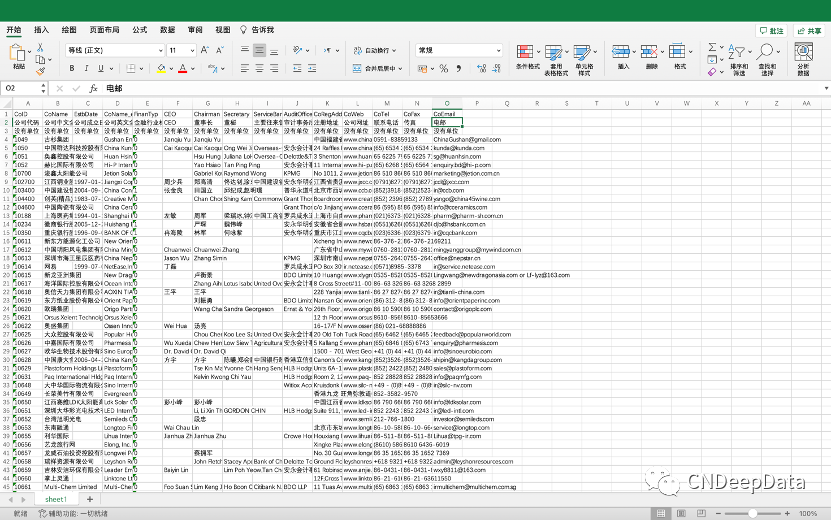Open the View (视图) ribbon tab
Image resolution: width=832 pixels, height=520 pixels.
pyautogui.click(x=222, y=30)
